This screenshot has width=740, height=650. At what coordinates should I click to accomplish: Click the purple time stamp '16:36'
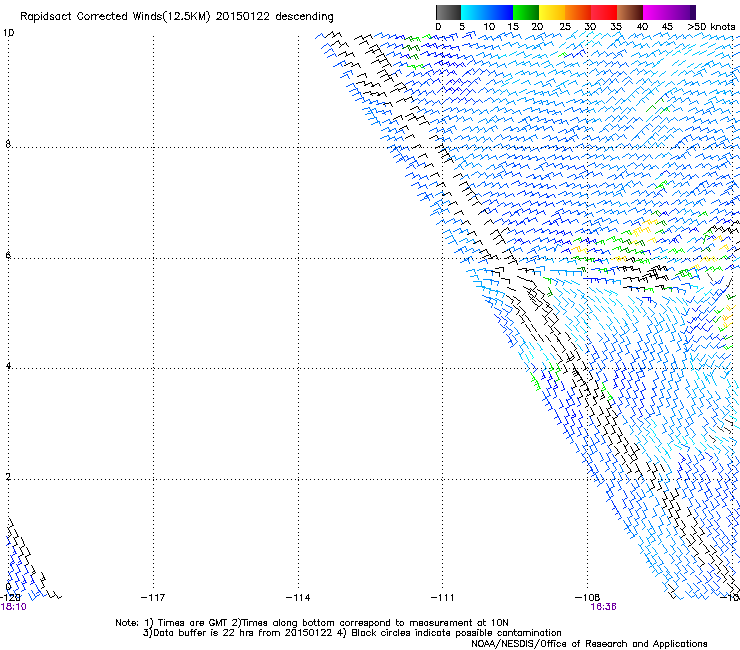tap(603, 607)
